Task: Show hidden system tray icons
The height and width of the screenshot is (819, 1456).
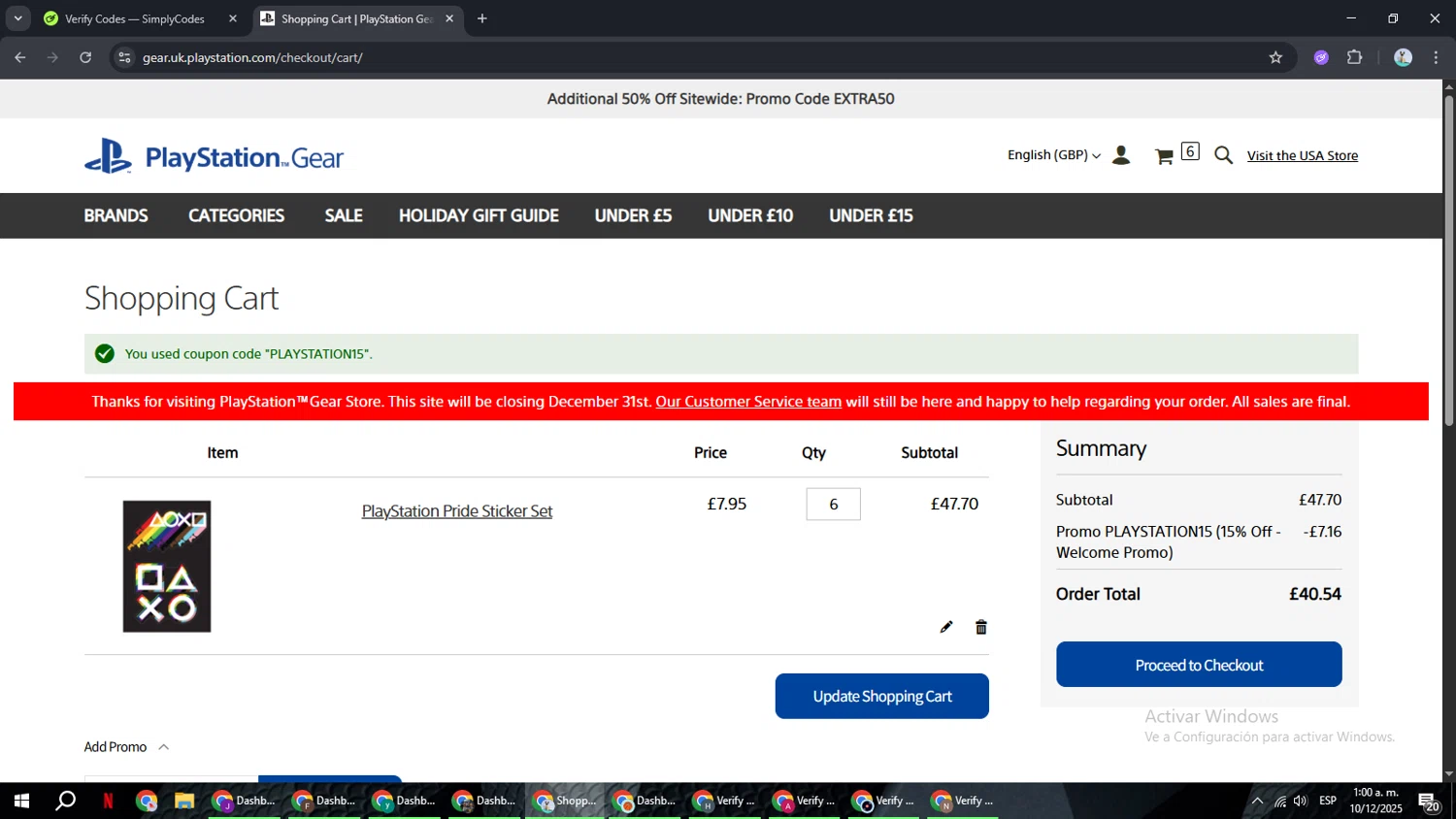Action: 1257,801
